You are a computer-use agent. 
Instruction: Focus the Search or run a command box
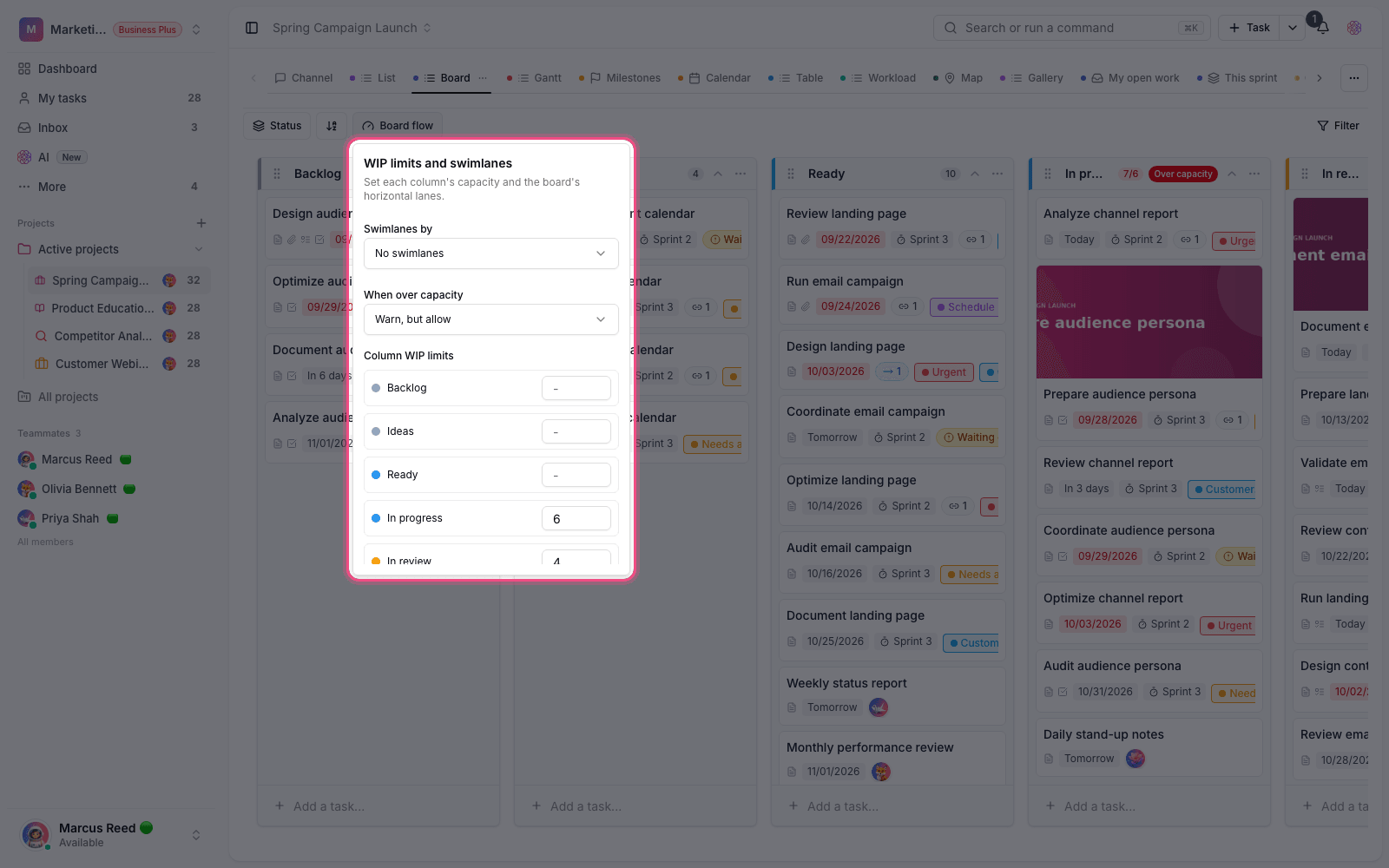click(x=1073, y=28)
